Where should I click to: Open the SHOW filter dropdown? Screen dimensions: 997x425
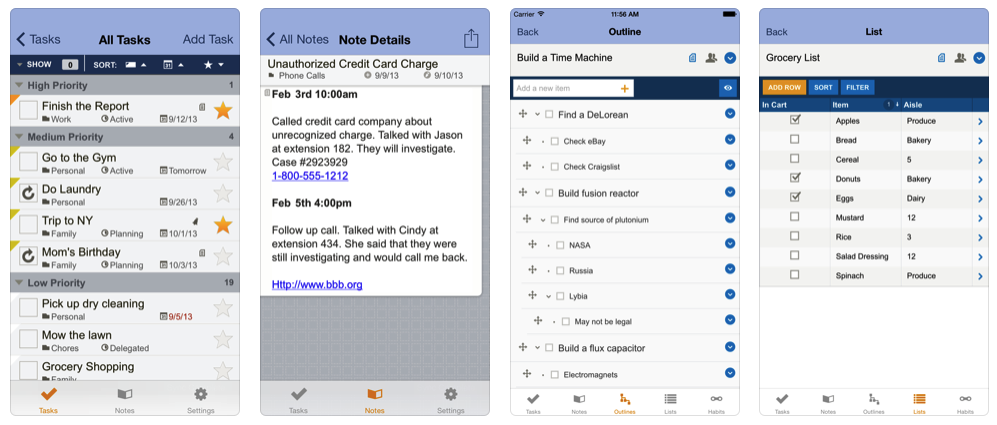point(35,64)
